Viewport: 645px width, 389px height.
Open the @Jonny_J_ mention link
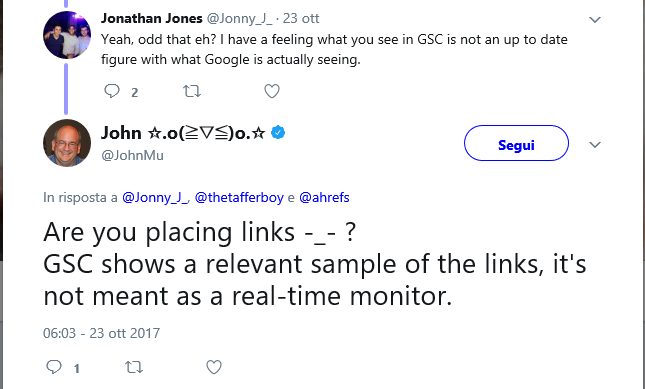click(x=155, y=198)
